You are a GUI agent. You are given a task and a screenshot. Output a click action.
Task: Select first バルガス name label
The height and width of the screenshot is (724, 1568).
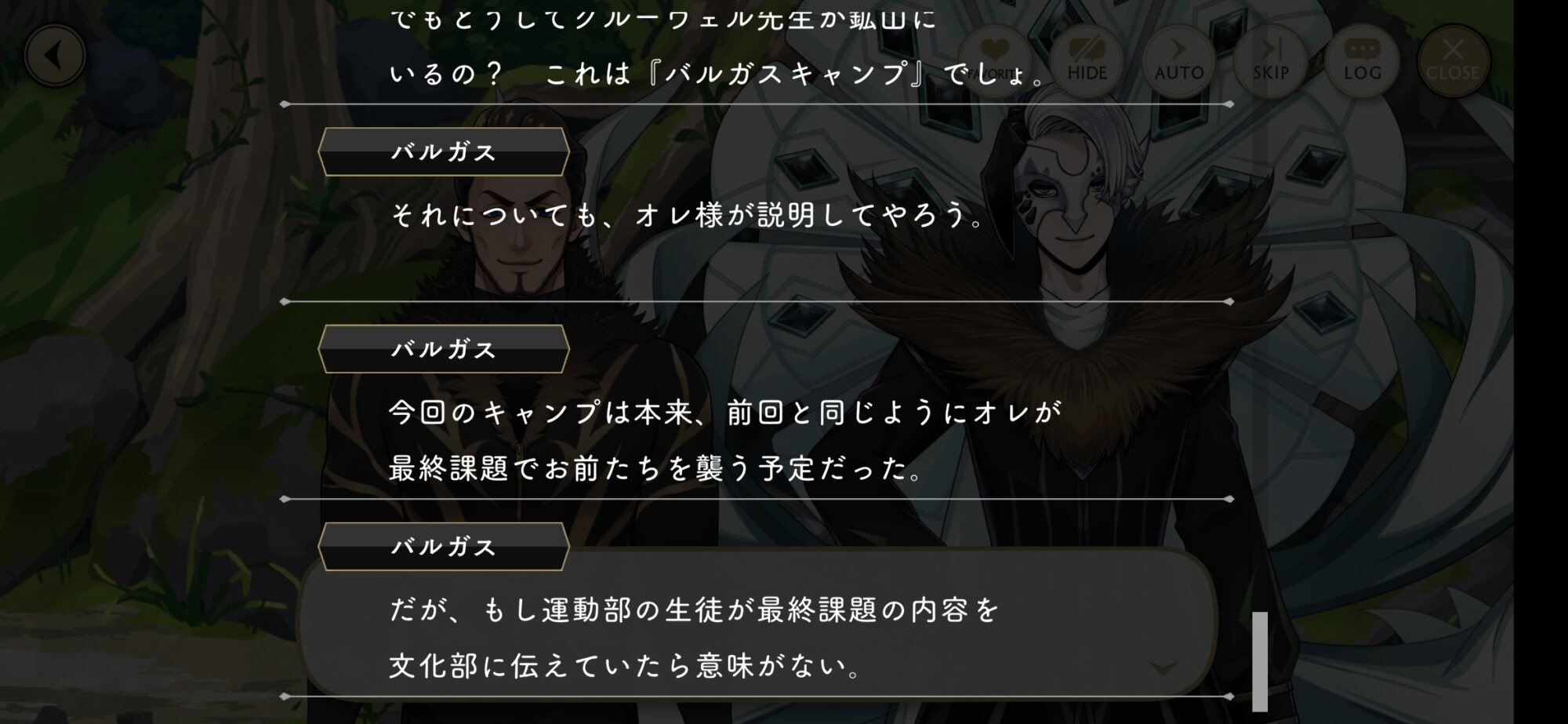(444, 151)
